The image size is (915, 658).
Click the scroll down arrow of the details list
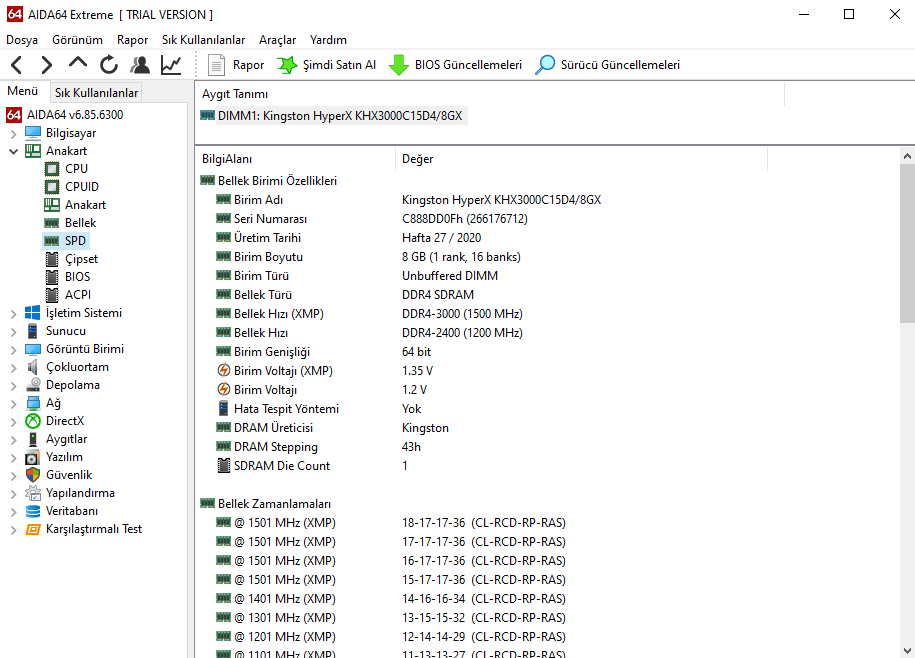907,650
